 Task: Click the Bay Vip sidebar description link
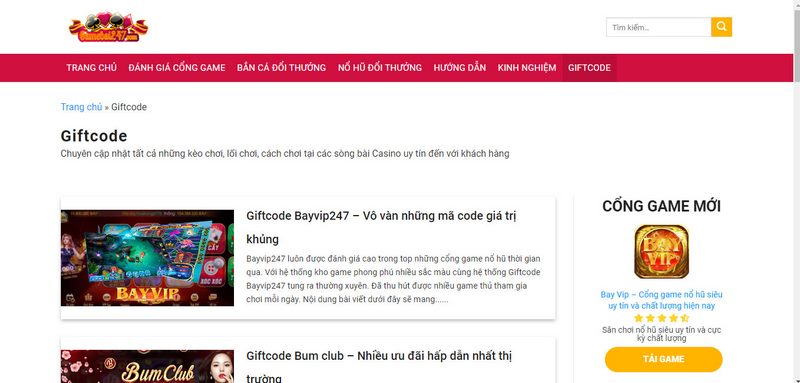pos(661,300)
